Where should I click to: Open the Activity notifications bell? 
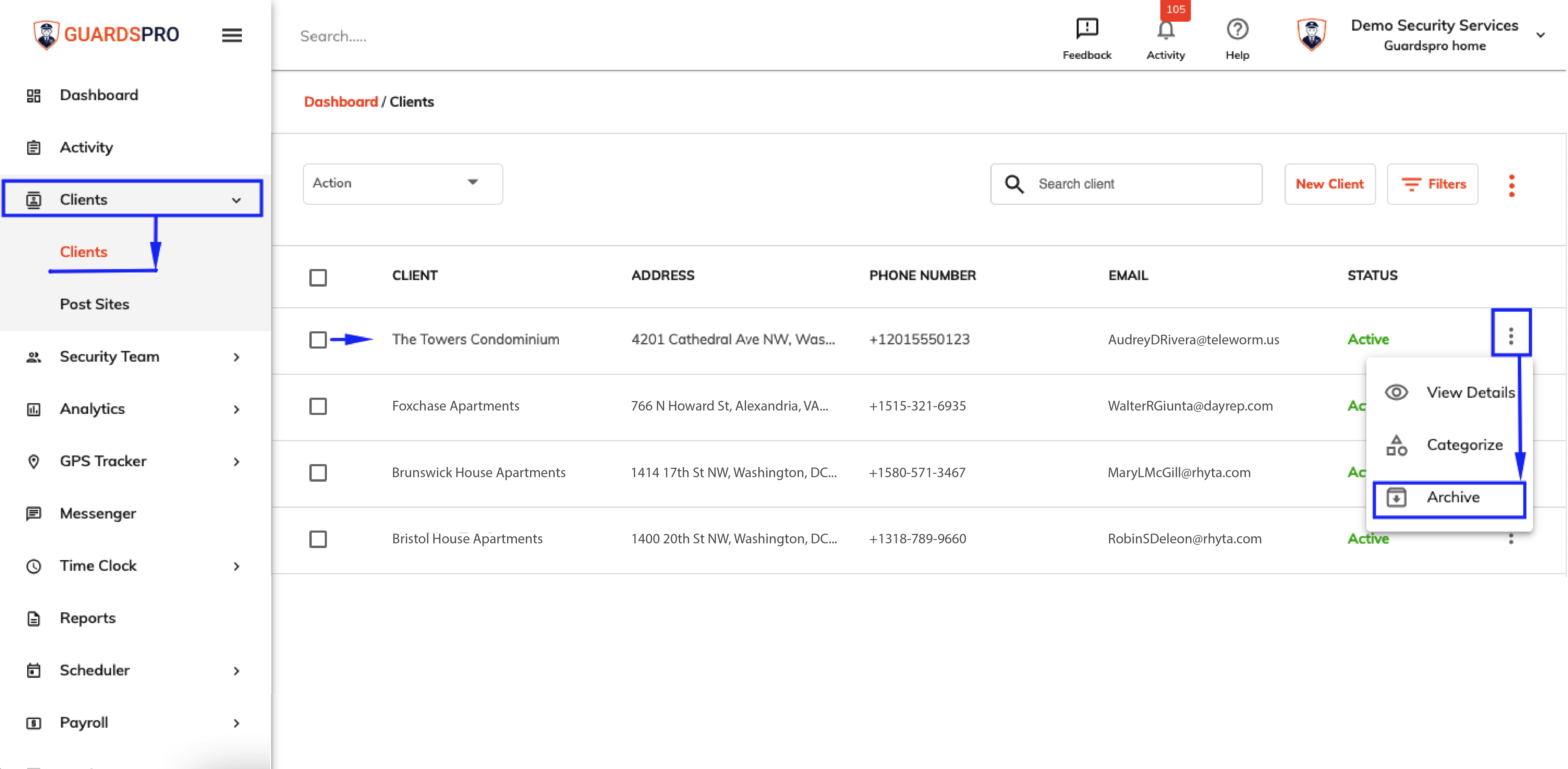click(1165, 30)
